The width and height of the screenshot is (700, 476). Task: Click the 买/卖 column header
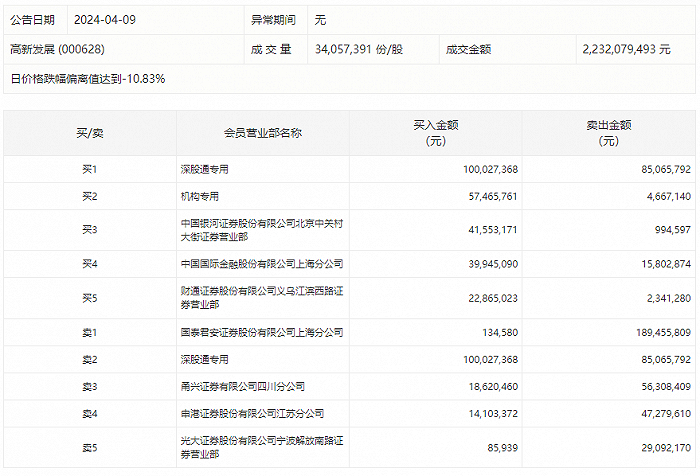[x=90, y=133]
